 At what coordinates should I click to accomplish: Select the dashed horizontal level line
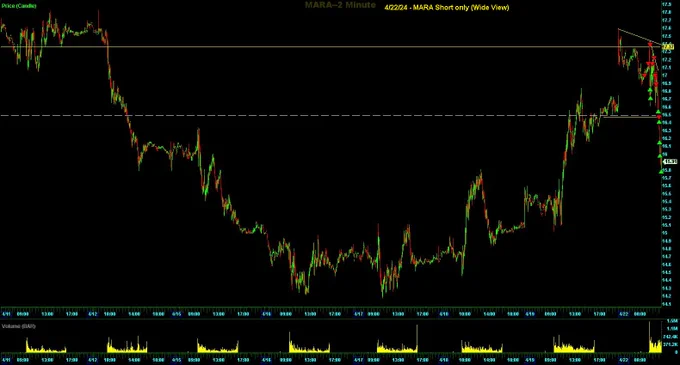331,115
